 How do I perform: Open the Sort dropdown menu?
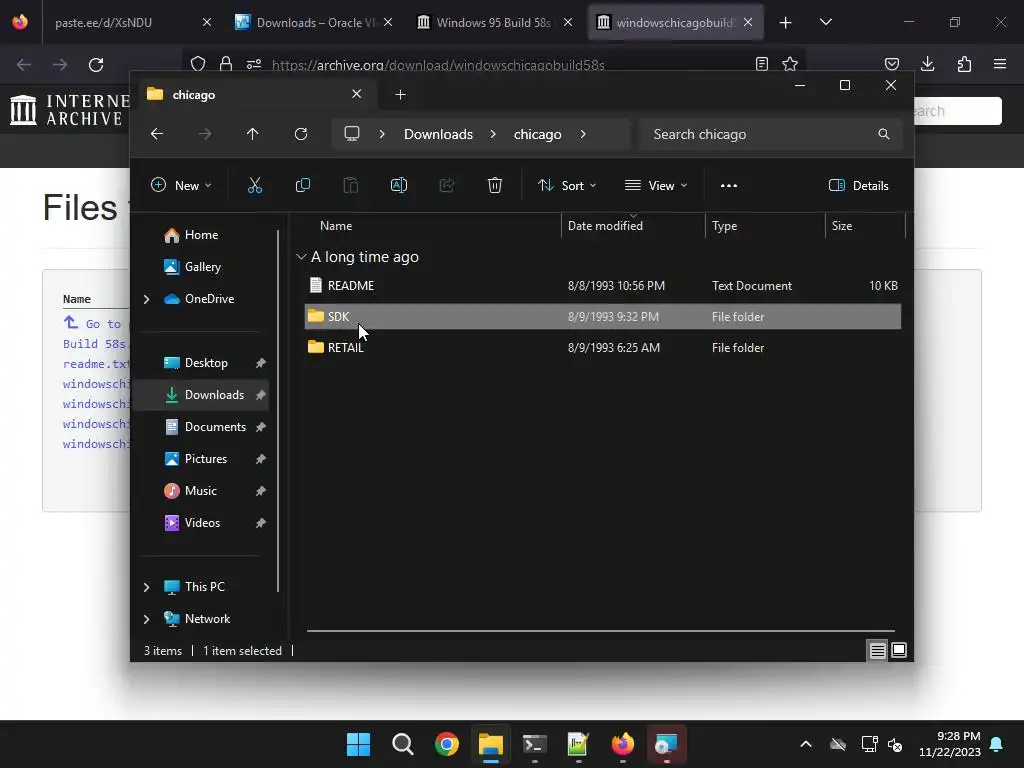[567, 185]
